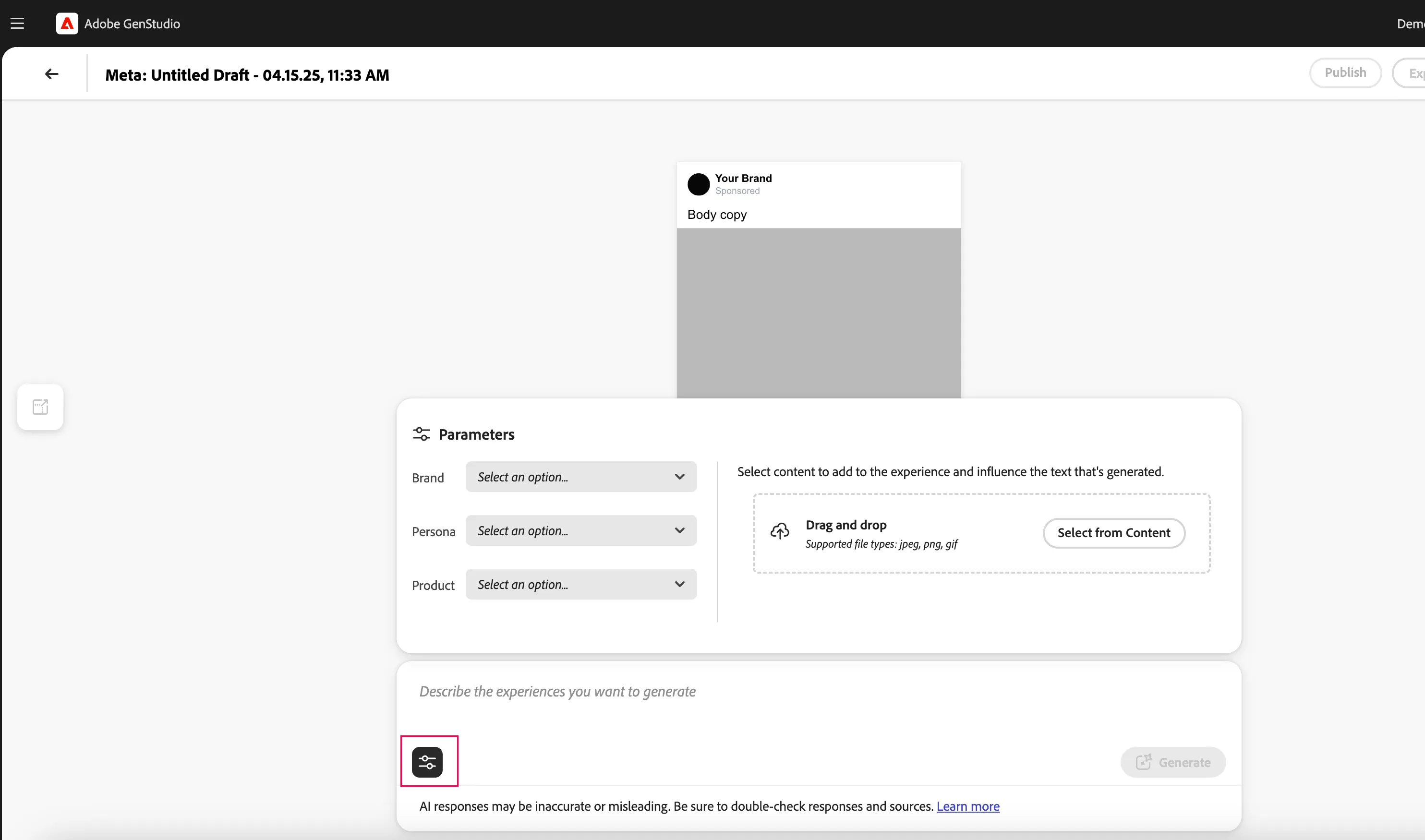This screenshot has width=1425, height=840.
Task: Click the Body copy text in preview
Action: point(717,215)
